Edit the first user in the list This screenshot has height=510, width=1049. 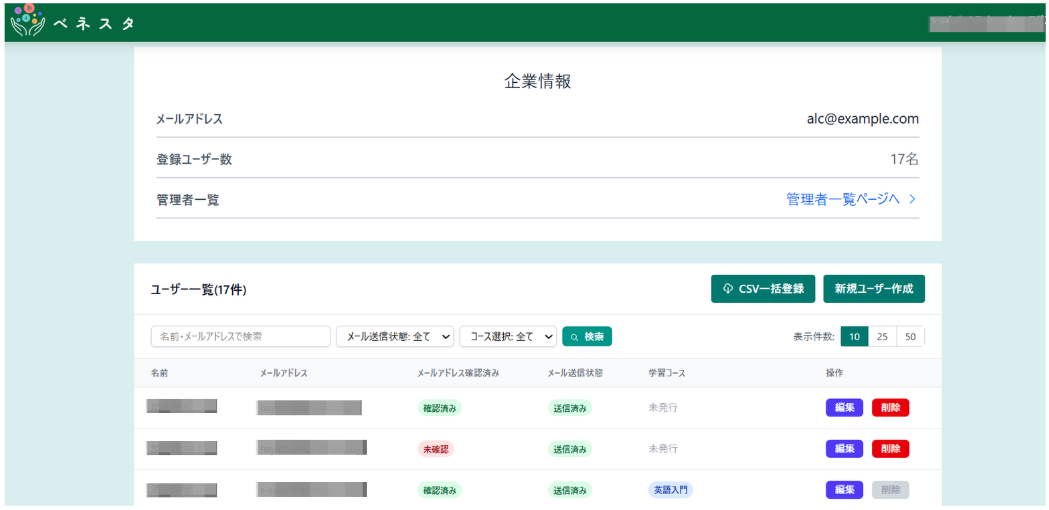pyautogui.click(x=844, y=408)
